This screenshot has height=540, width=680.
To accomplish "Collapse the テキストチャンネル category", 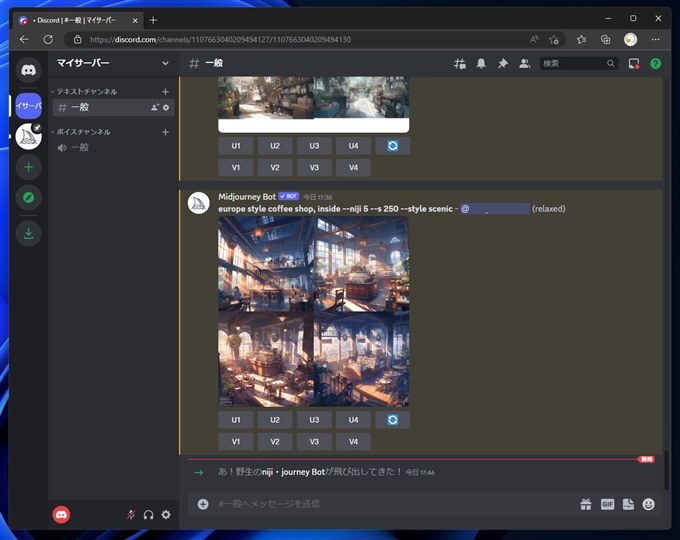I will [86, 91].
